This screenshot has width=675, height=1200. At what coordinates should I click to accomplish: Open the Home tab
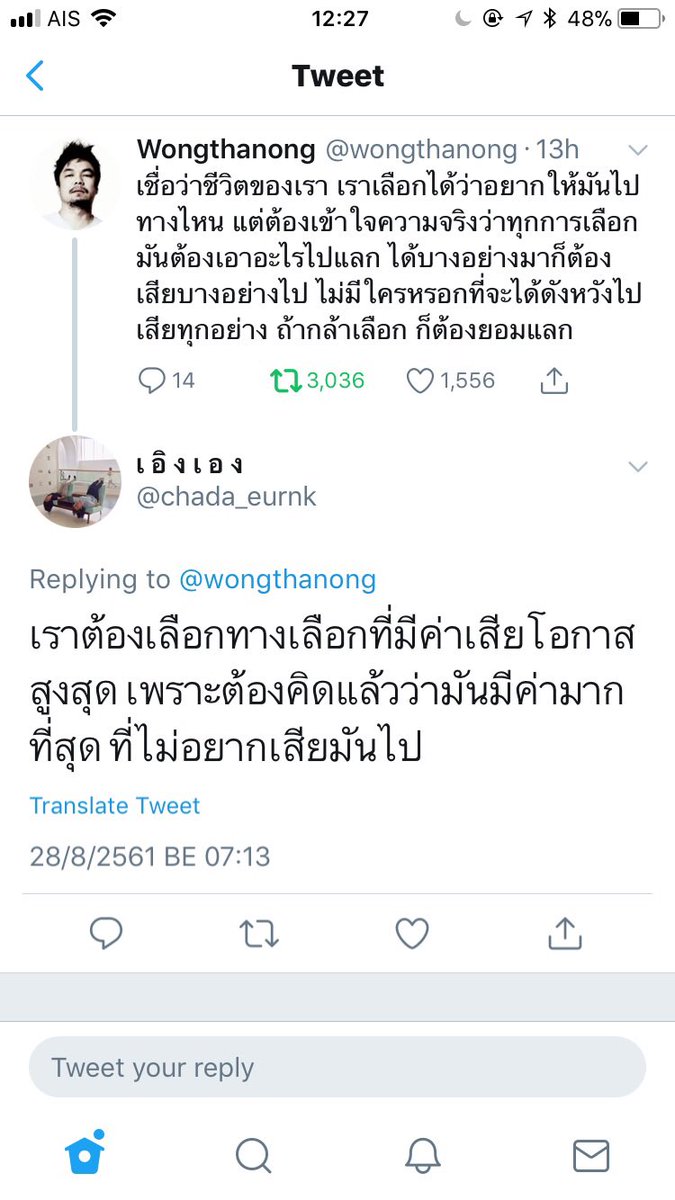click(86, 1153)
